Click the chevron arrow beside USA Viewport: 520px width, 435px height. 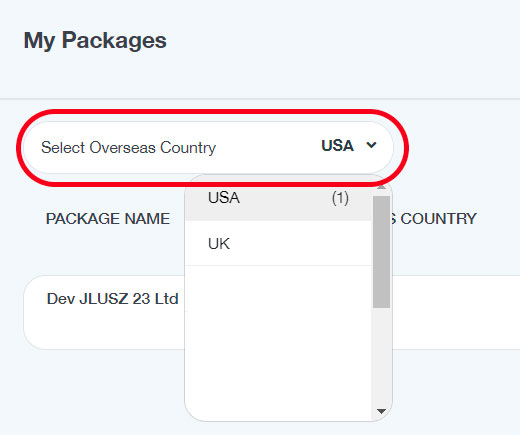(x=371, y=145)
